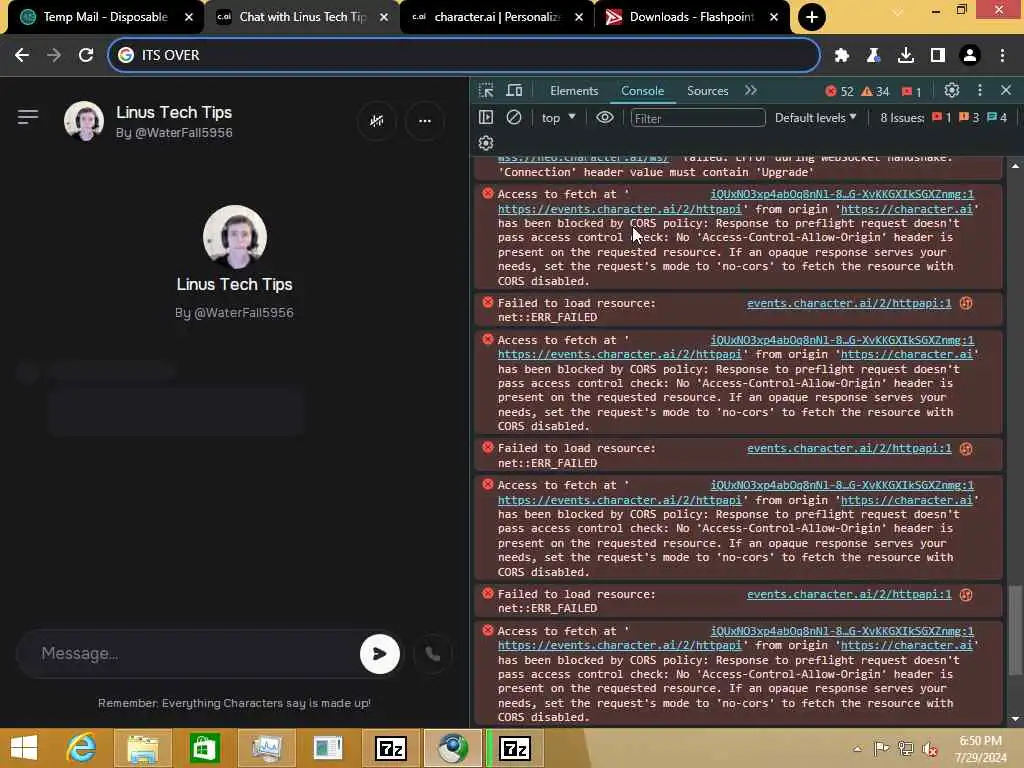Click the red issue flag count 1
This screenshot has width=1024, height=768.
912,91
